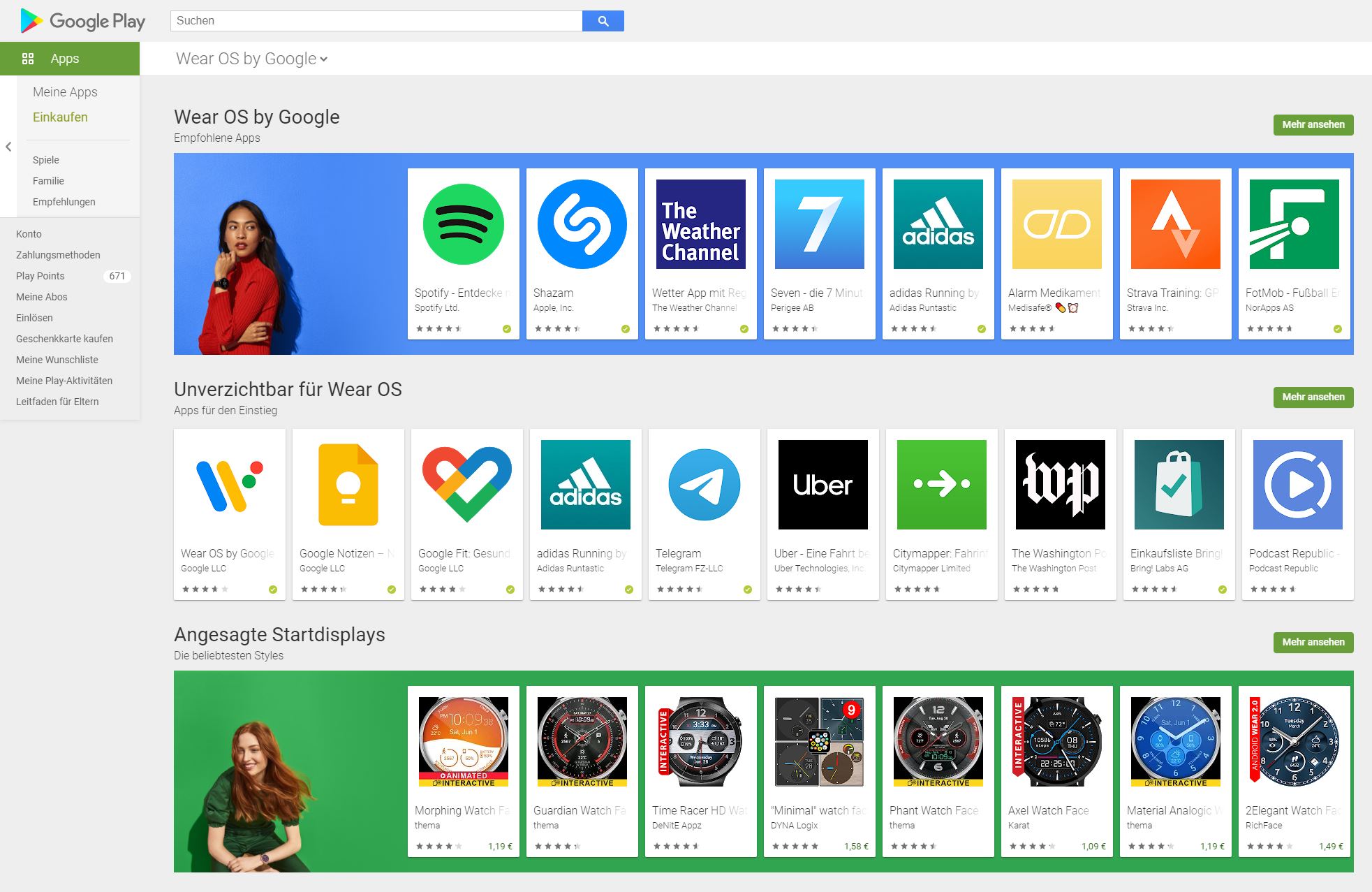Open the Time Racer HD watch thumbnail
This screenshot has width=1372, height=892.
701,742
